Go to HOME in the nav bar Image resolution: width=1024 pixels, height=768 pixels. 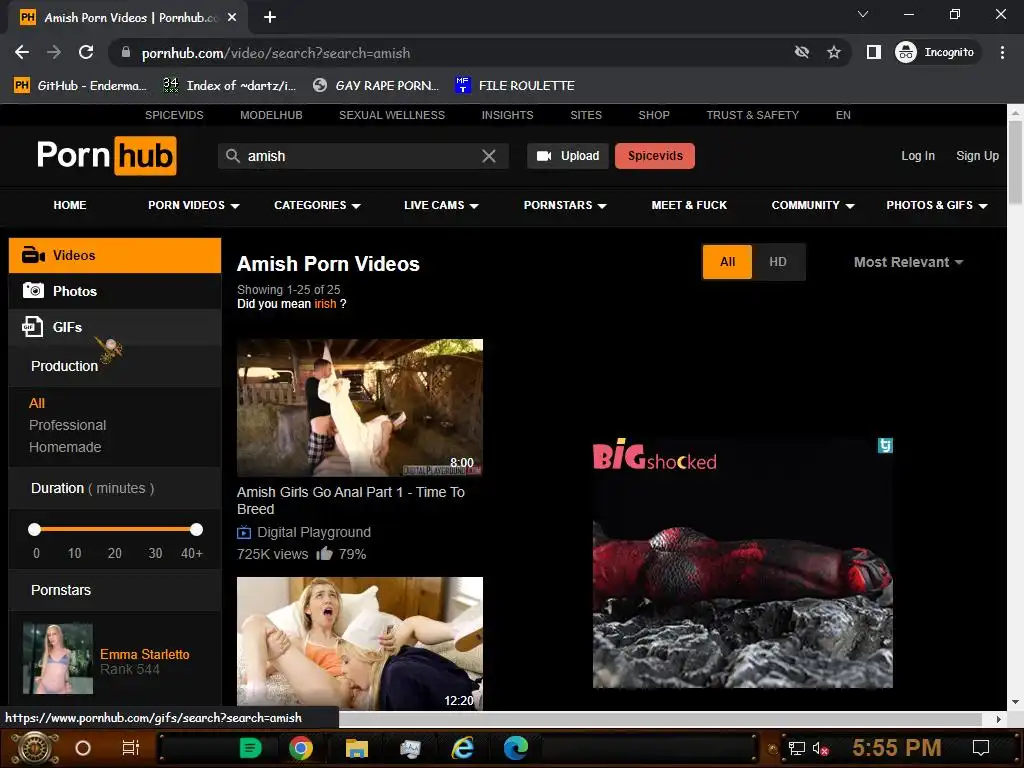70,205
